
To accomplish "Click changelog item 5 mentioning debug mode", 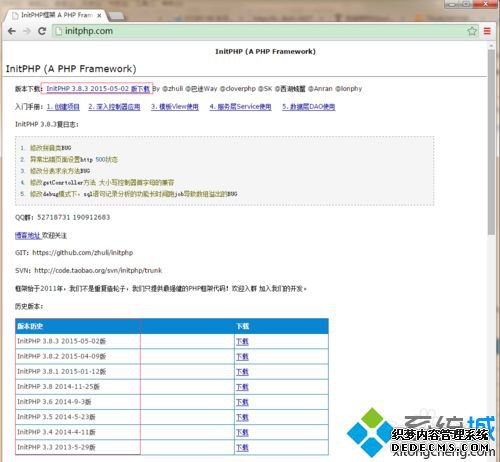I will (134, 194).
